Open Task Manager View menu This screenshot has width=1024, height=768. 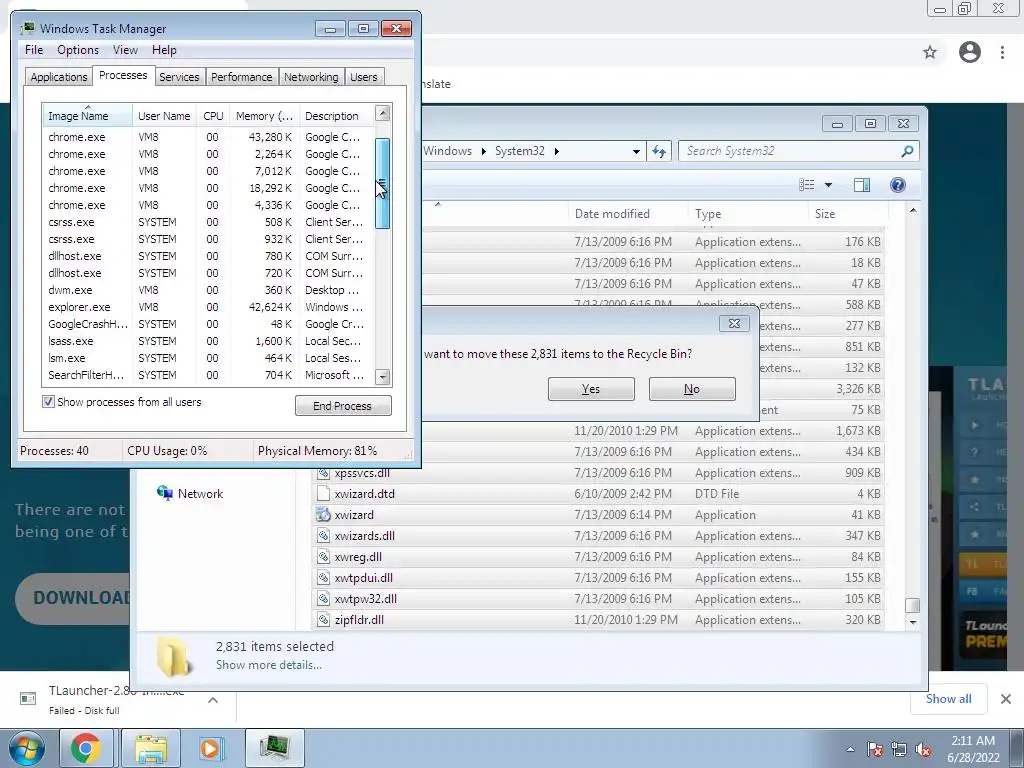pyautogui.click(x=125, y=50)
